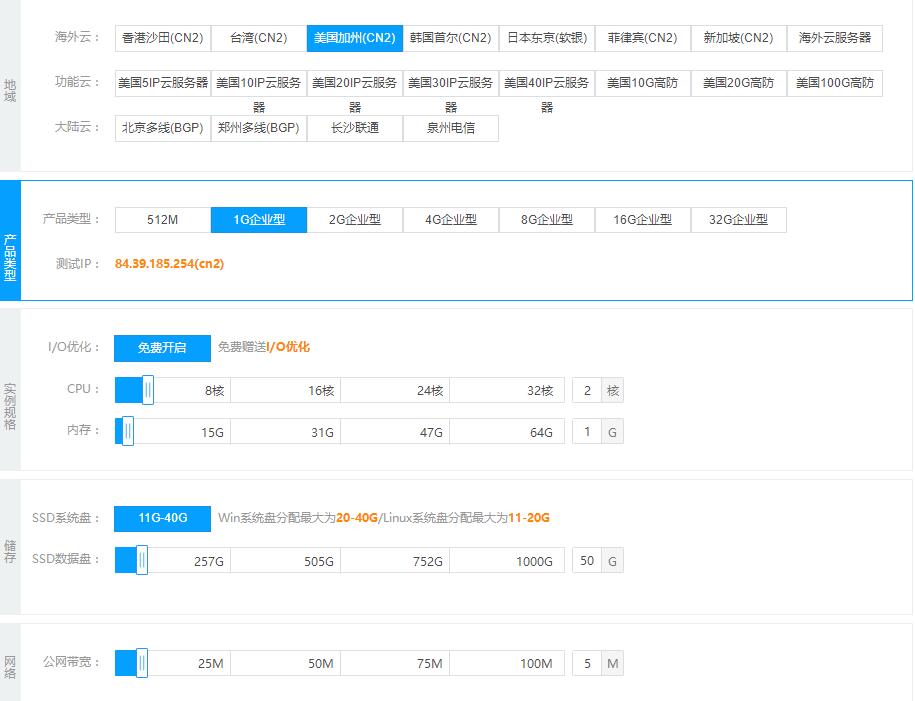Choose 美国10G高防 function cloud

point(642,83)
